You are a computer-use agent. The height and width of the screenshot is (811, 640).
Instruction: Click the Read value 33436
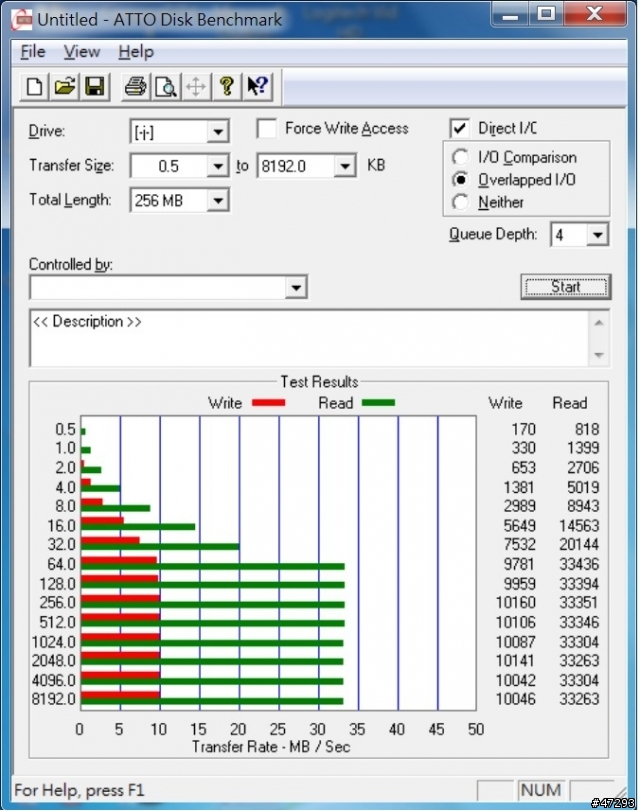579,564
